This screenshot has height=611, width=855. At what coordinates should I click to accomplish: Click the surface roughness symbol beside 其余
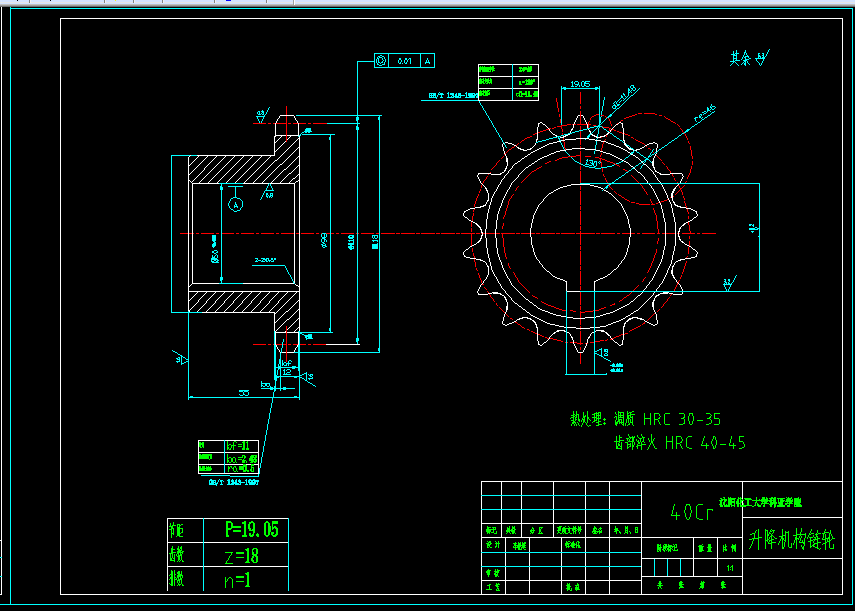(763, 57)
